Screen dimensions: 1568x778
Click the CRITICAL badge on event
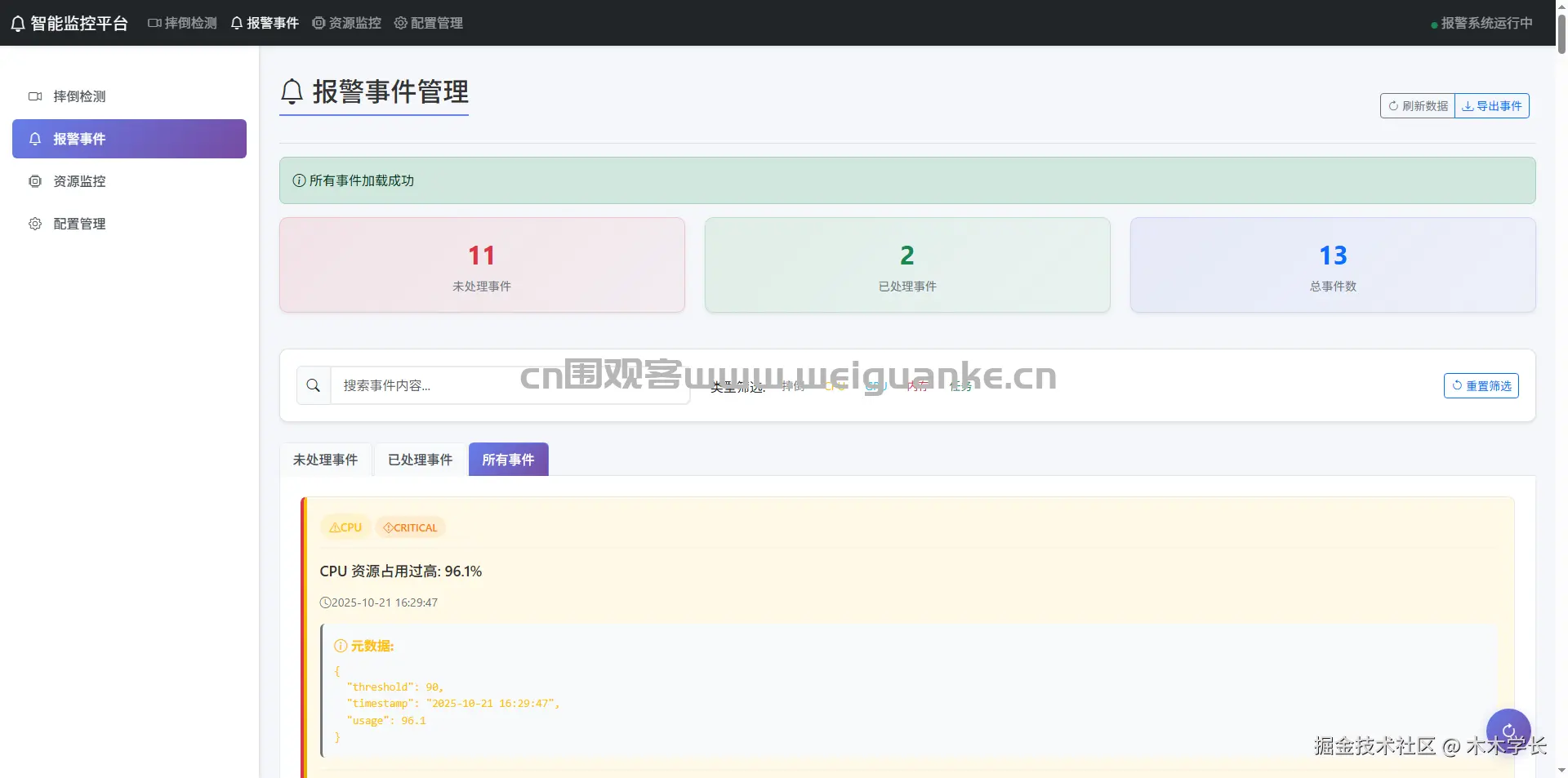click(x=410, y=527)
